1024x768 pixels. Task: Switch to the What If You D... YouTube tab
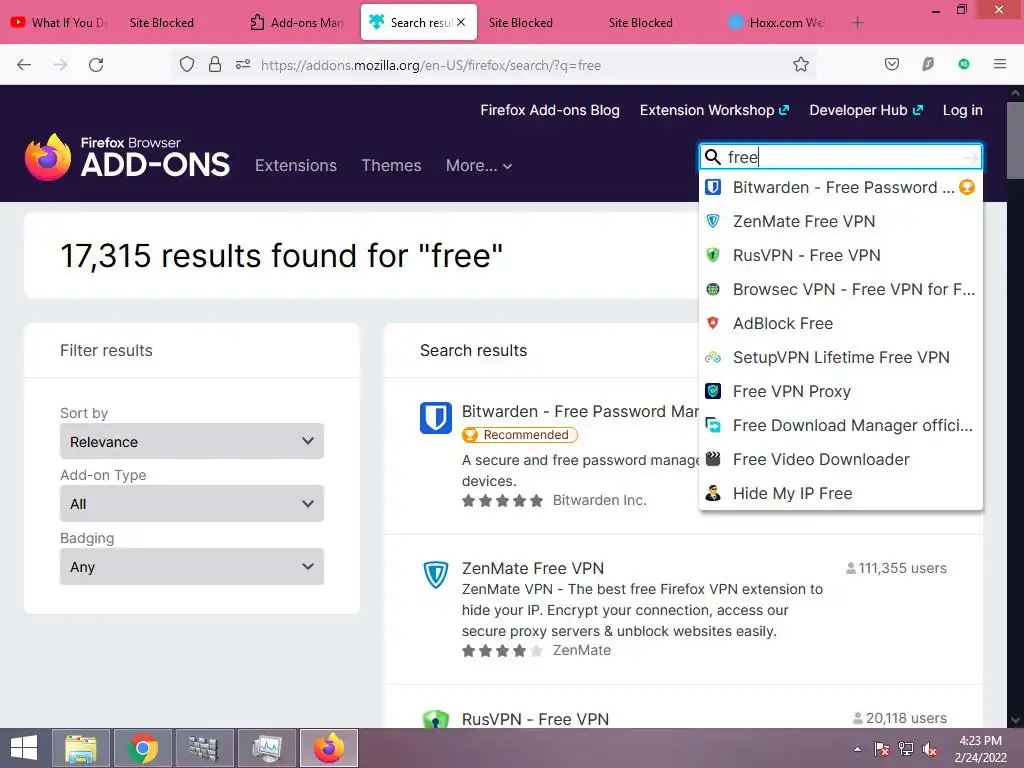pyautogui.click(x=59, y=23)
